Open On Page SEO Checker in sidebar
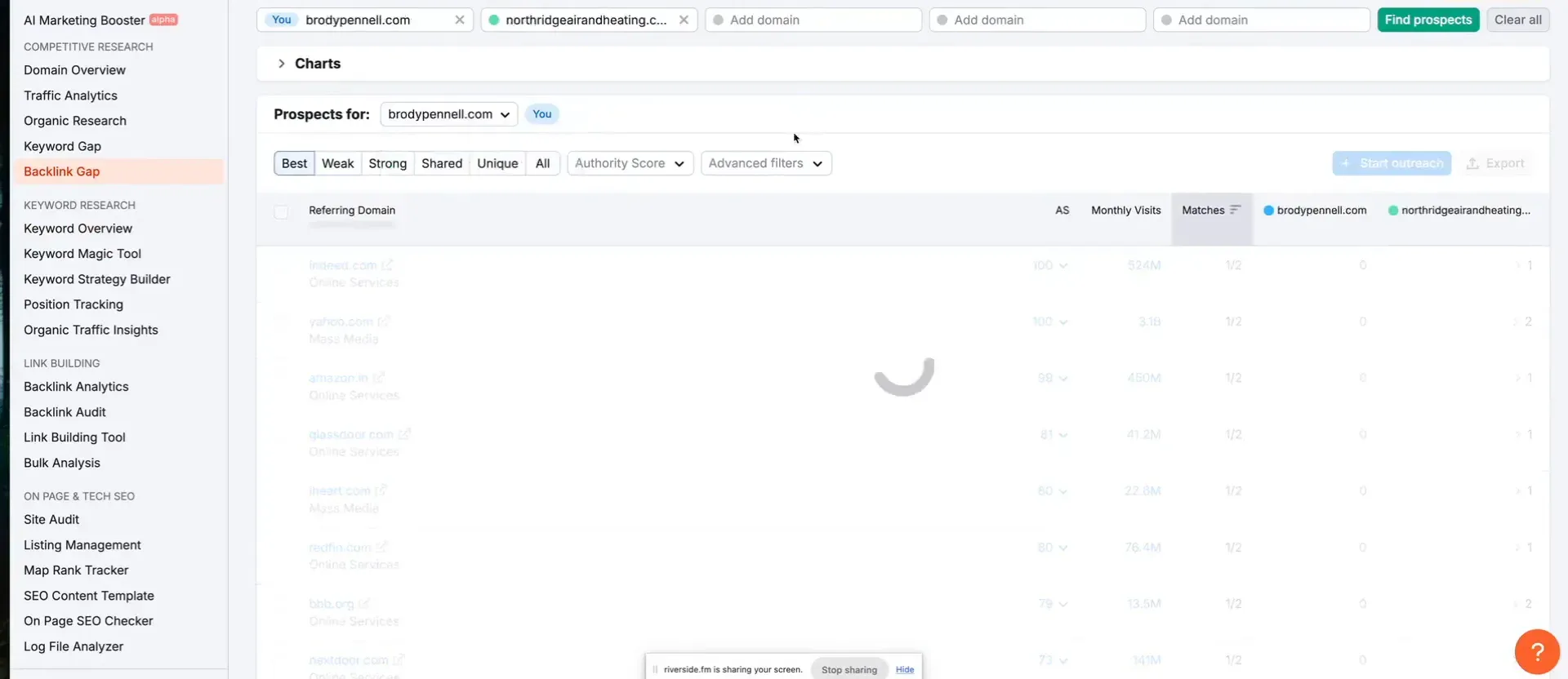 [88, 621]
